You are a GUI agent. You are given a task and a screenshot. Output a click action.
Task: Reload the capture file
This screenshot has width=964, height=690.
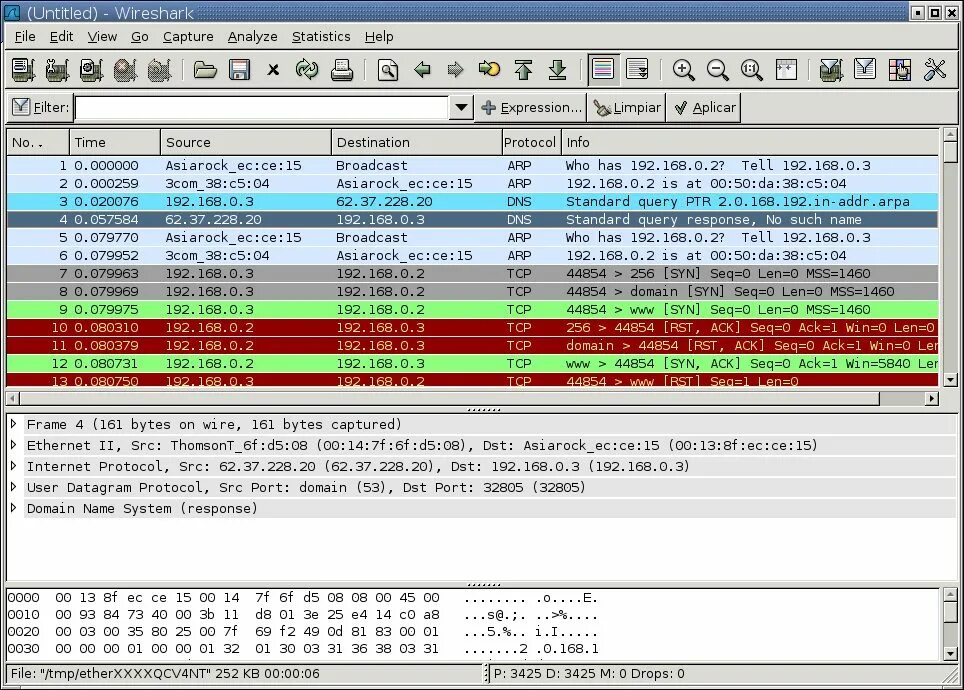[x=307, y=69]
